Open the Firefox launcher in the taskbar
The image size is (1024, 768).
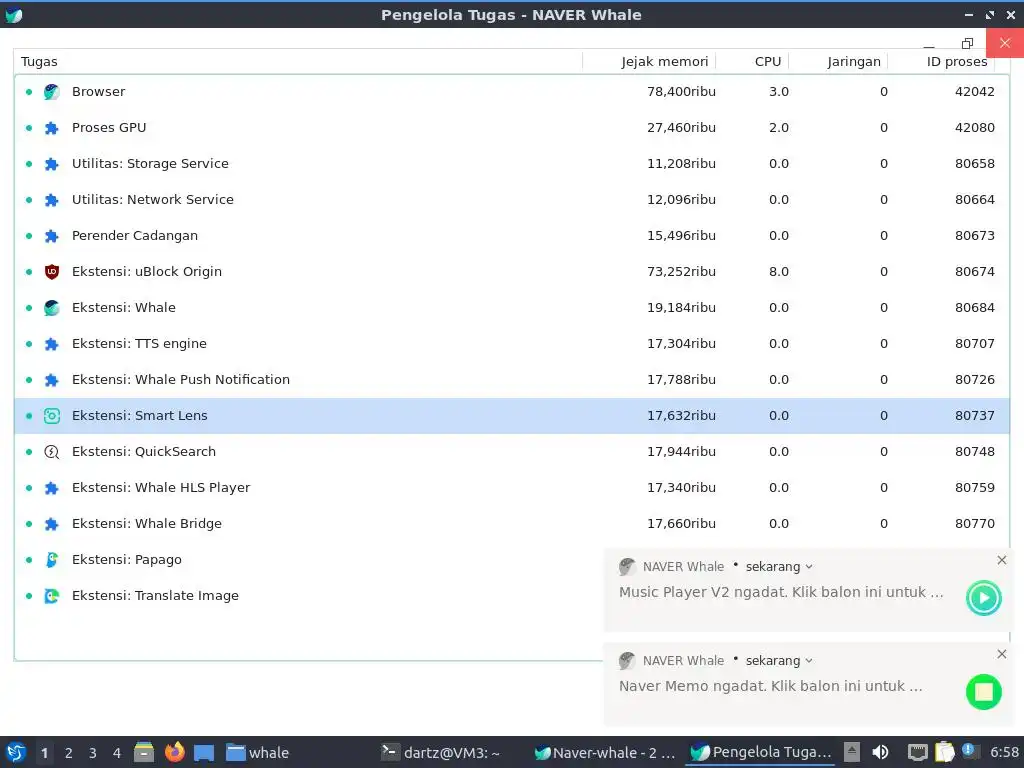click(x=174, y=752)
